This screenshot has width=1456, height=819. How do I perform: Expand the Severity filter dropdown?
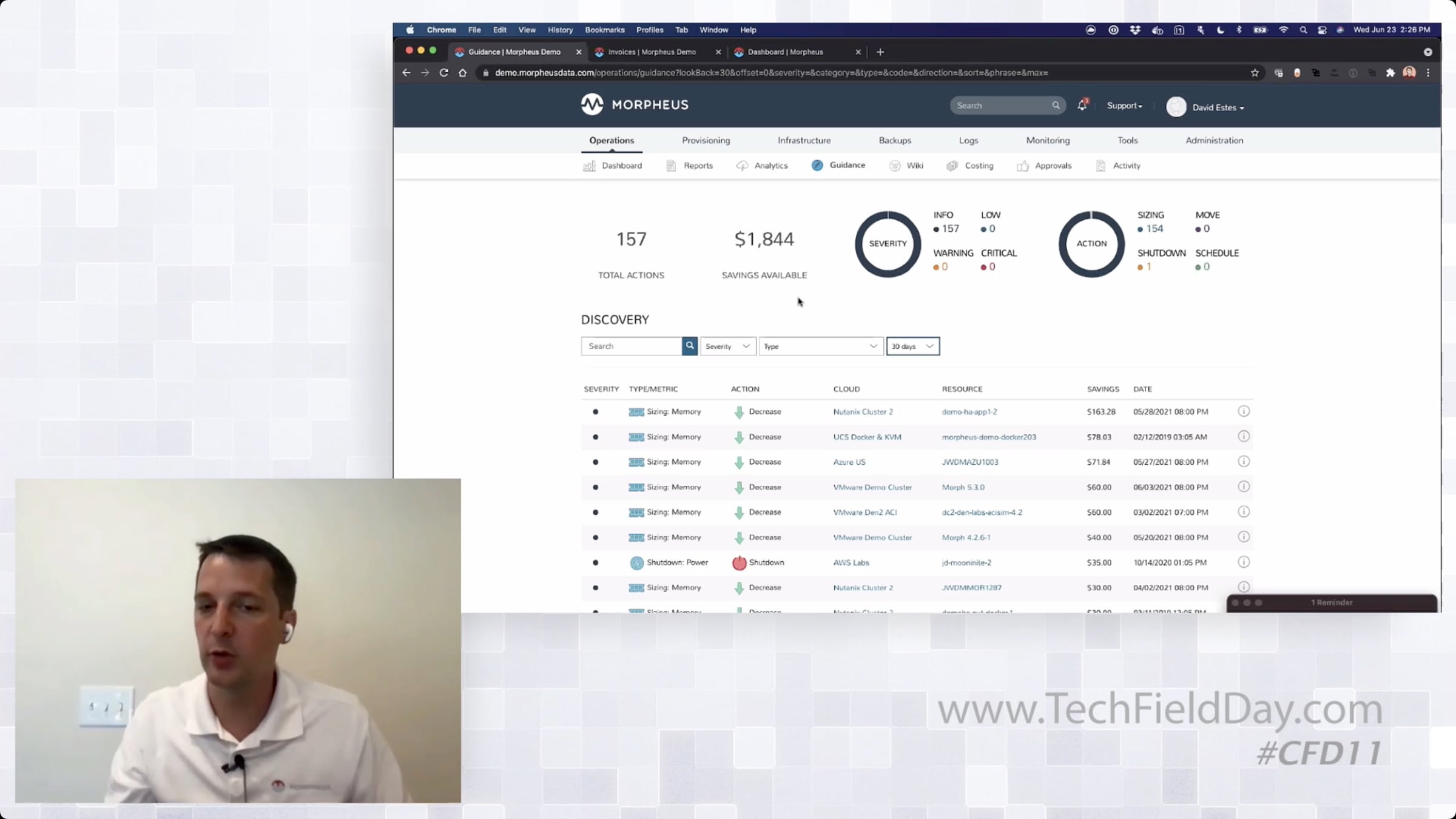tap(728, 346)
